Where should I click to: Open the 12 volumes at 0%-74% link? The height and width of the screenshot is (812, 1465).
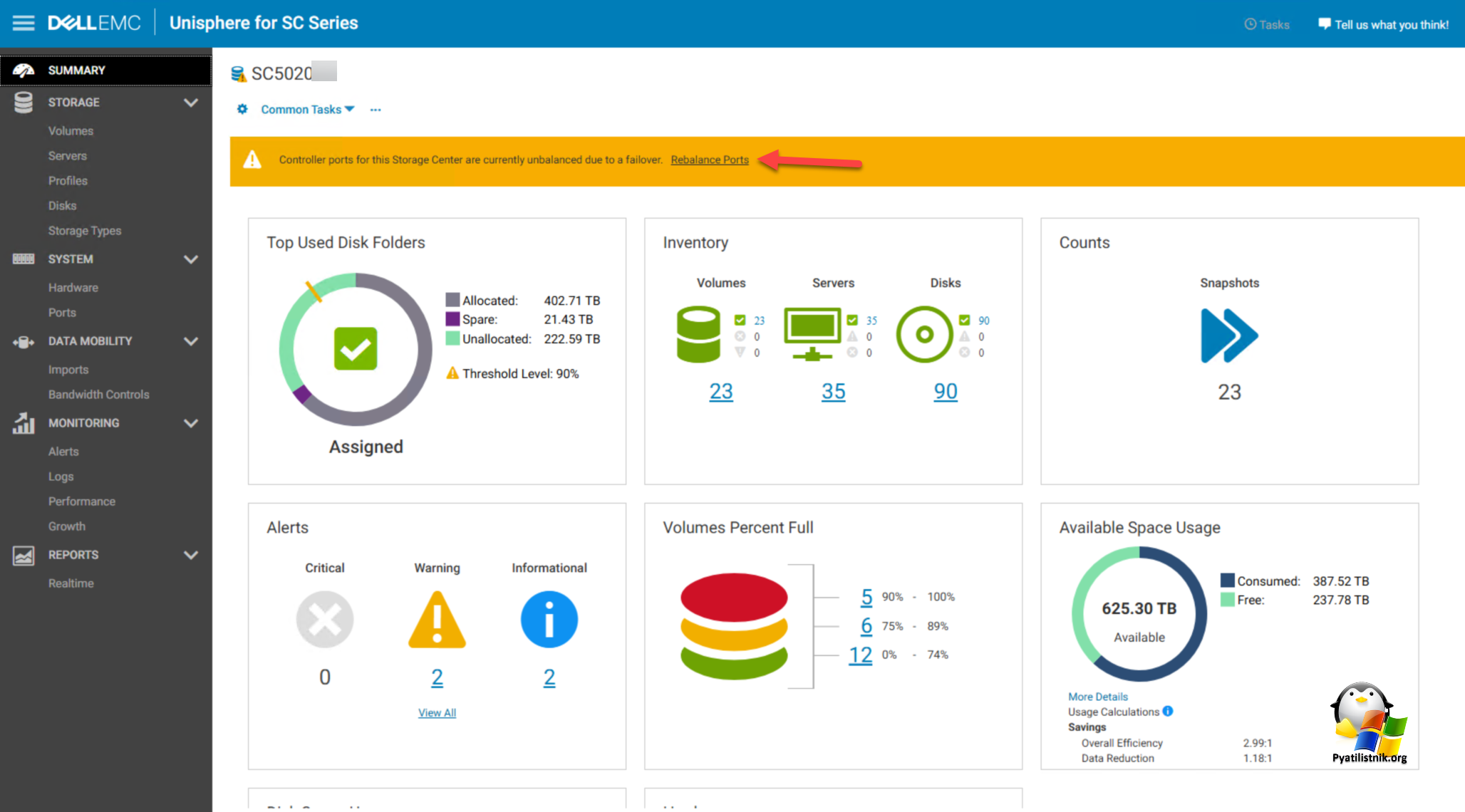[861, 655]
